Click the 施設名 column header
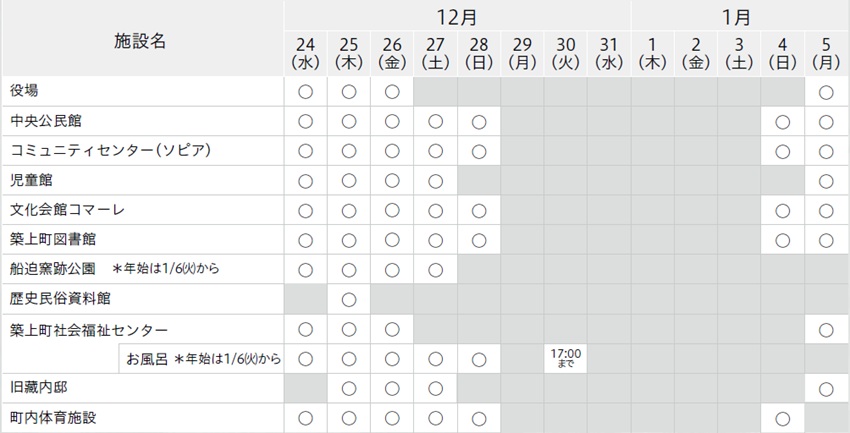The image size is (850, 433). (x=140, y=41)
